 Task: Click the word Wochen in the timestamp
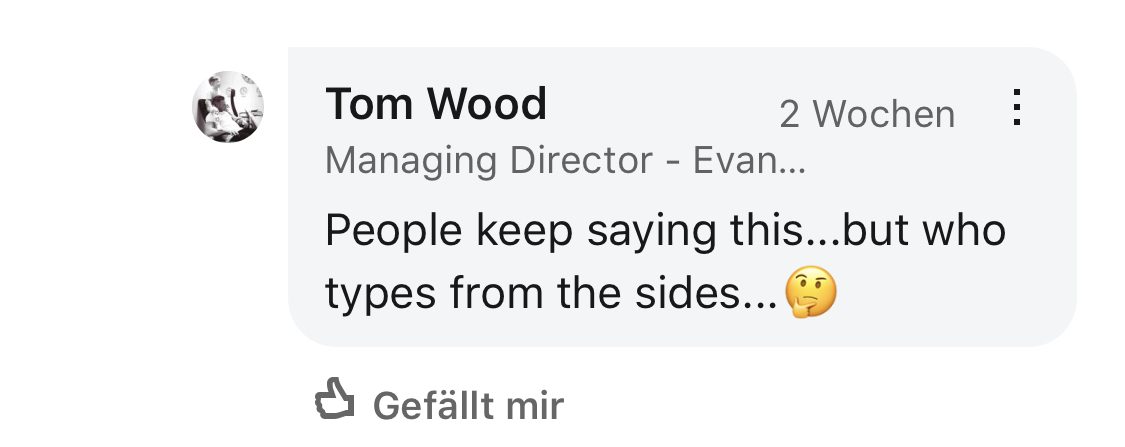[x=884, y=115]
